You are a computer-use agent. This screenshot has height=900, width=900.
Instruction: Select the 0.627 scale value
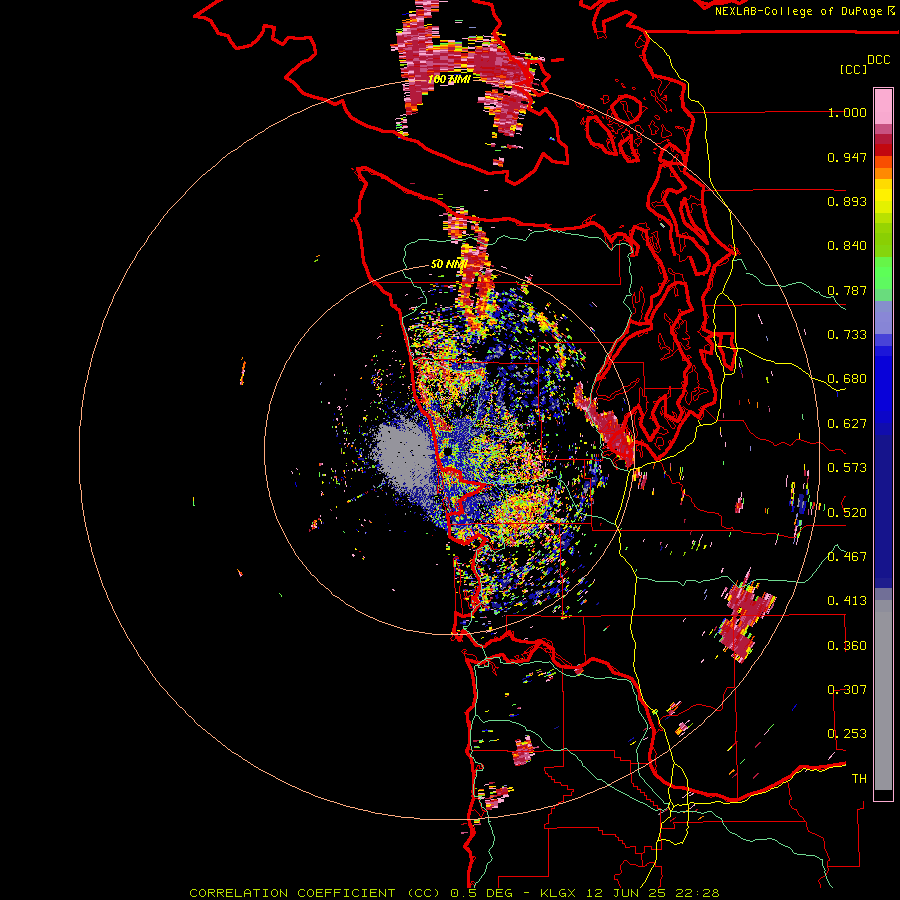click(847, 424)
